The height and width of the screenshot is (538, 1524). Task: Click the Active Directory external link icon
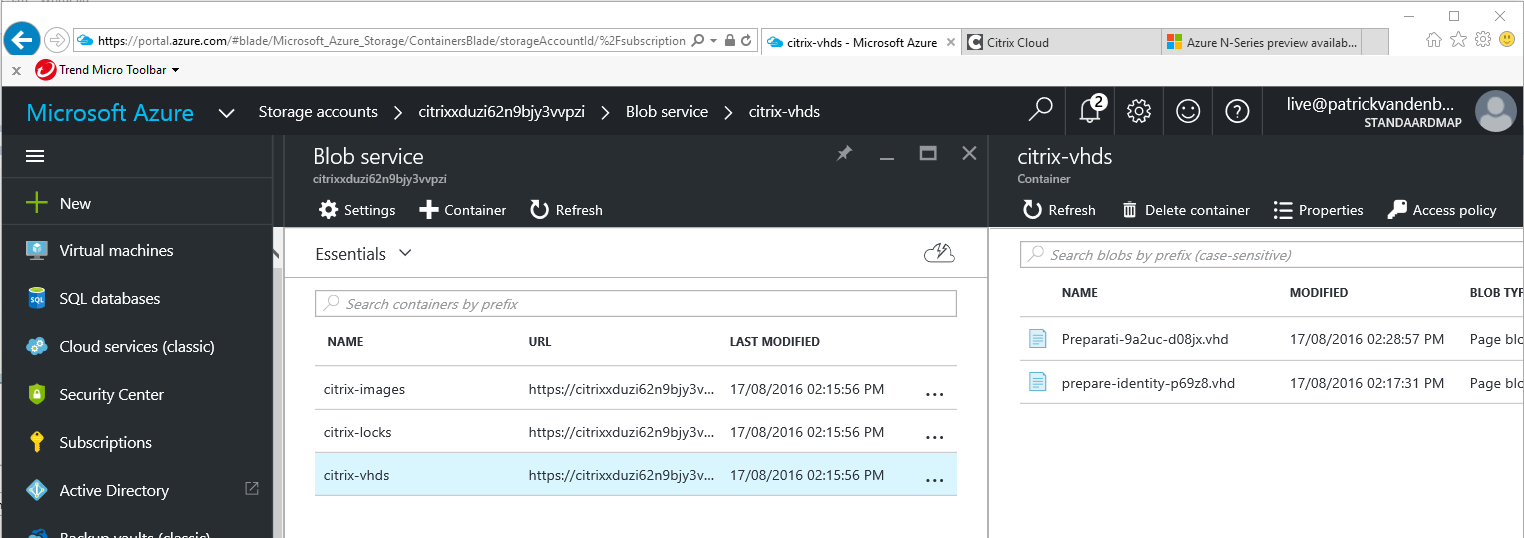click(252, 488)
